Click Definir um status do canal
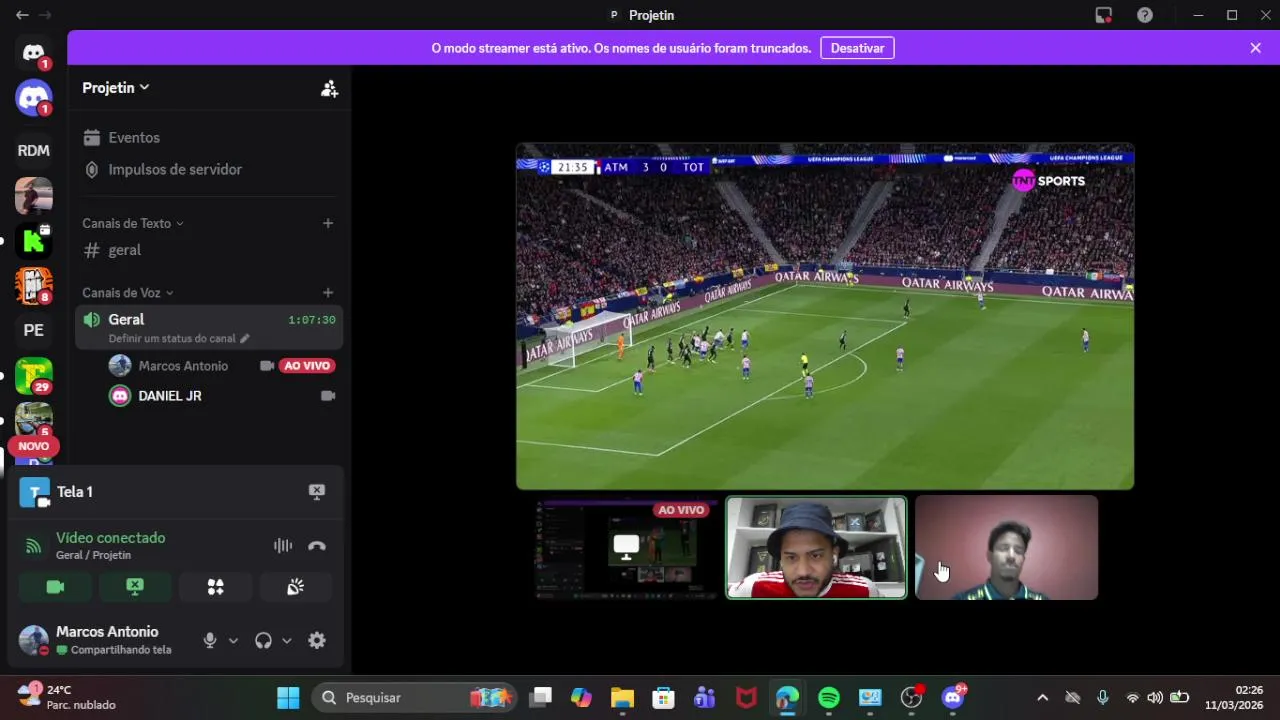 (179, 338)
